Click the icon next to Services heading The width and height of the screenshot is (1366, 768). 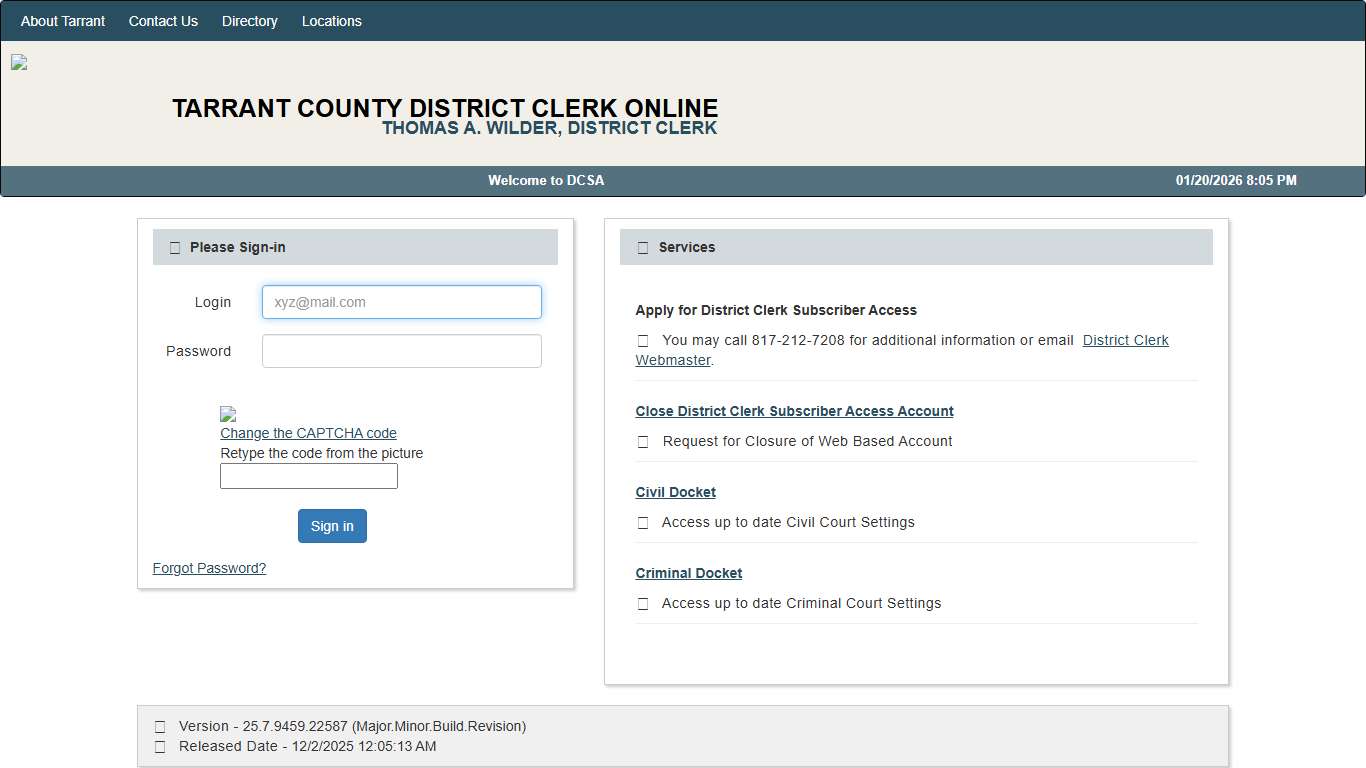click(x=643, y=248)
